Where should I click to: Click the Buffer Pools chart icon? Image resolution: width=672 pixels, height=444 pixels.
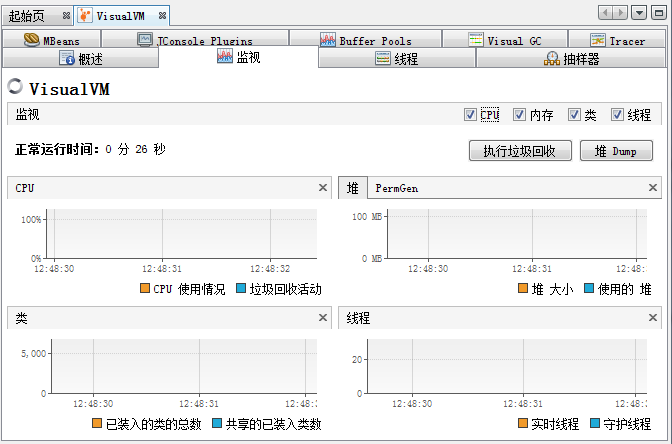(328, 40)
